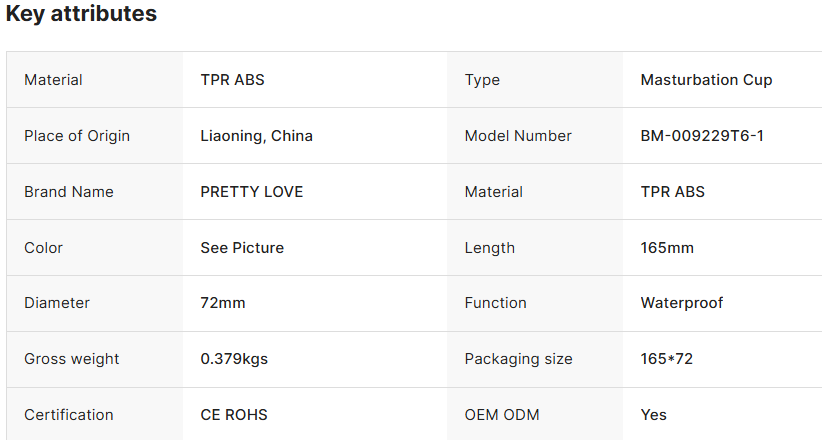The image size is (822, 440).
Task: Click the Waterproof function value
Action: (x=682, y=303)
